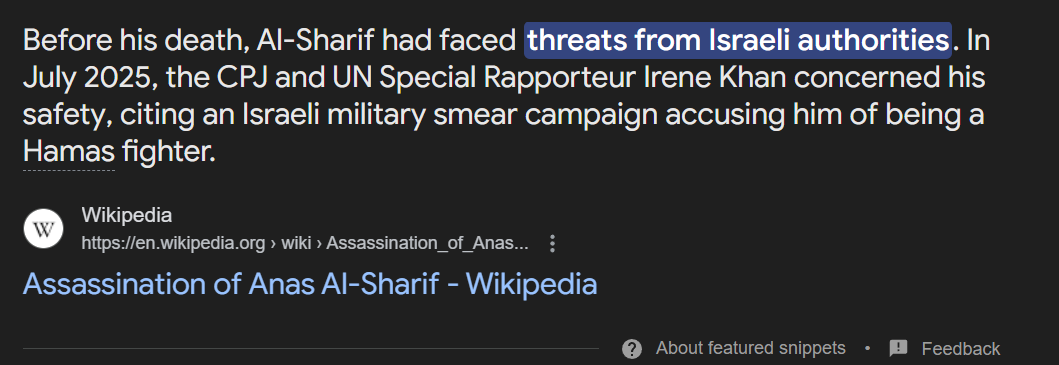The height and width of the screenshot is (365, 1059).
Task: Open Assassination of Anas Al-Sharif Wikipedia link
Action: (310, 285)
